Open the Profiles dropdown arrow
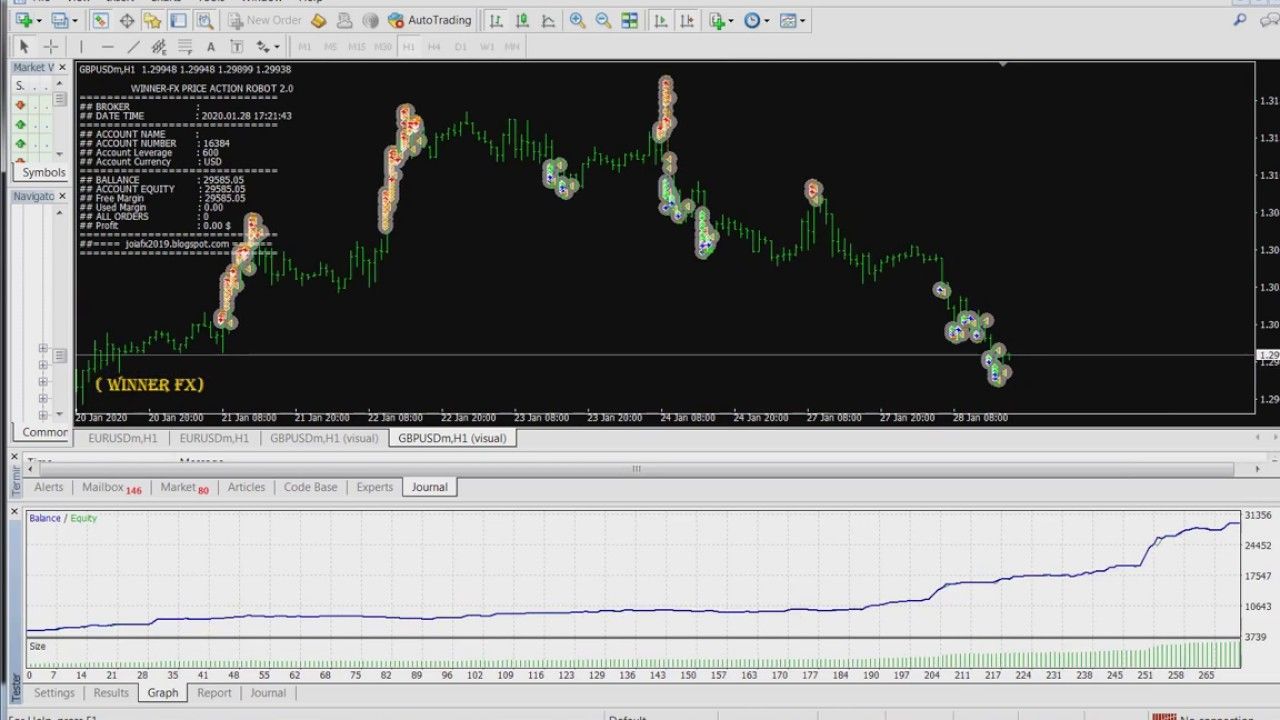Screen dimensions: 1280x720 [75, 20]
